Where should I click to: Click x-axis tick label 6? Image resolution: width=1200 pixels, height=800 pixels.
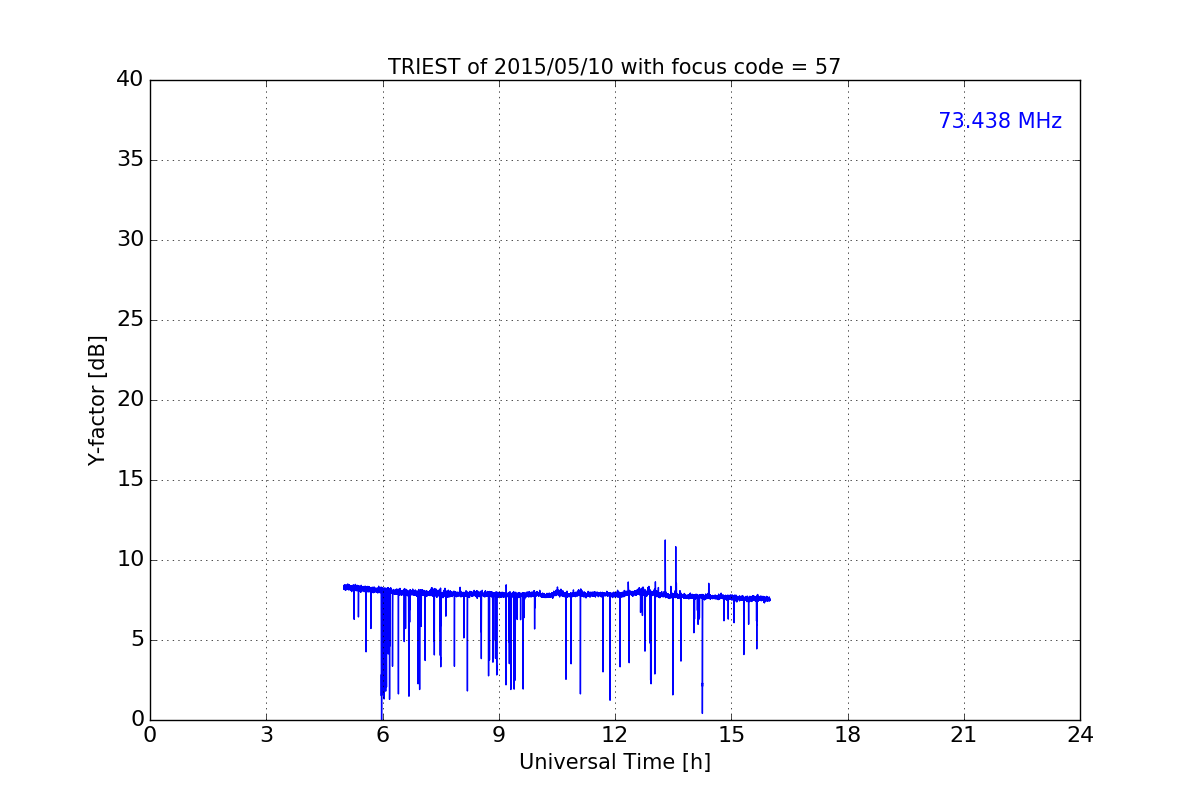click(382, 735)
